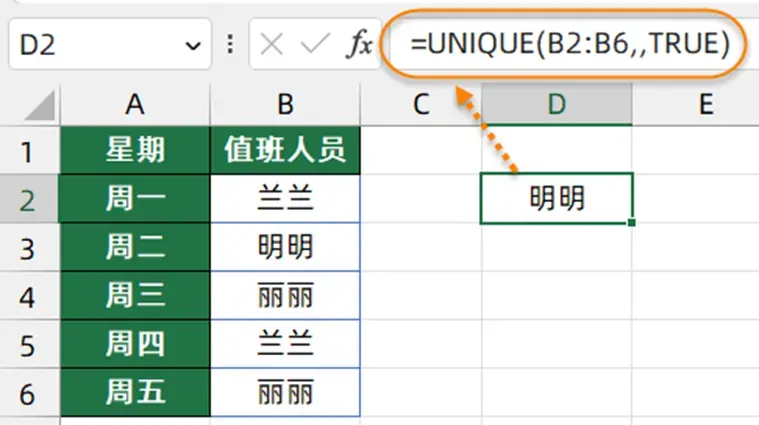Select row 1 header
Screen dimensions: 759x425
[x=29, y=150]
